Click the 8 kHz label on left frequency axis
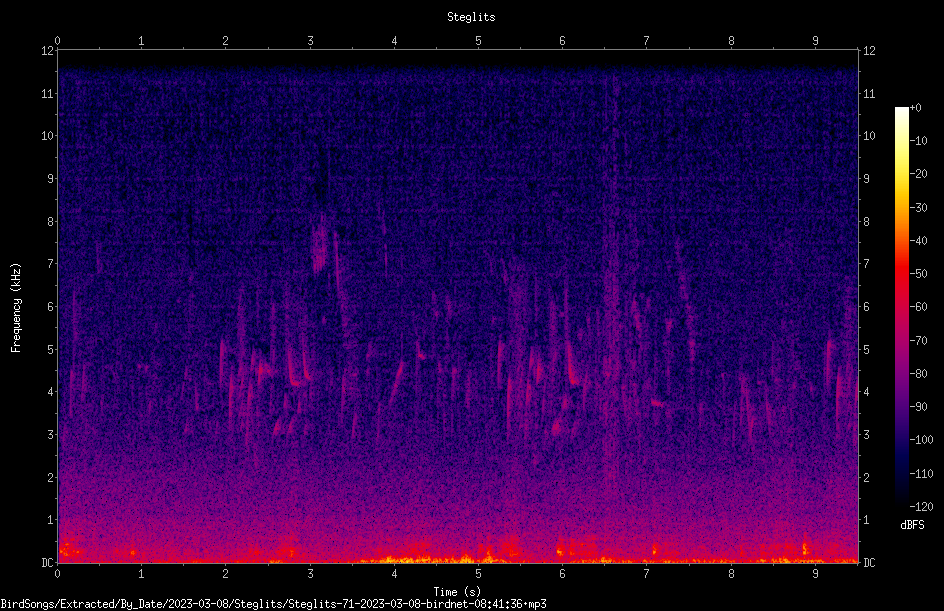The height and width of the screenshot is (611, 944). pyautogui.click(x=50, y=221)
